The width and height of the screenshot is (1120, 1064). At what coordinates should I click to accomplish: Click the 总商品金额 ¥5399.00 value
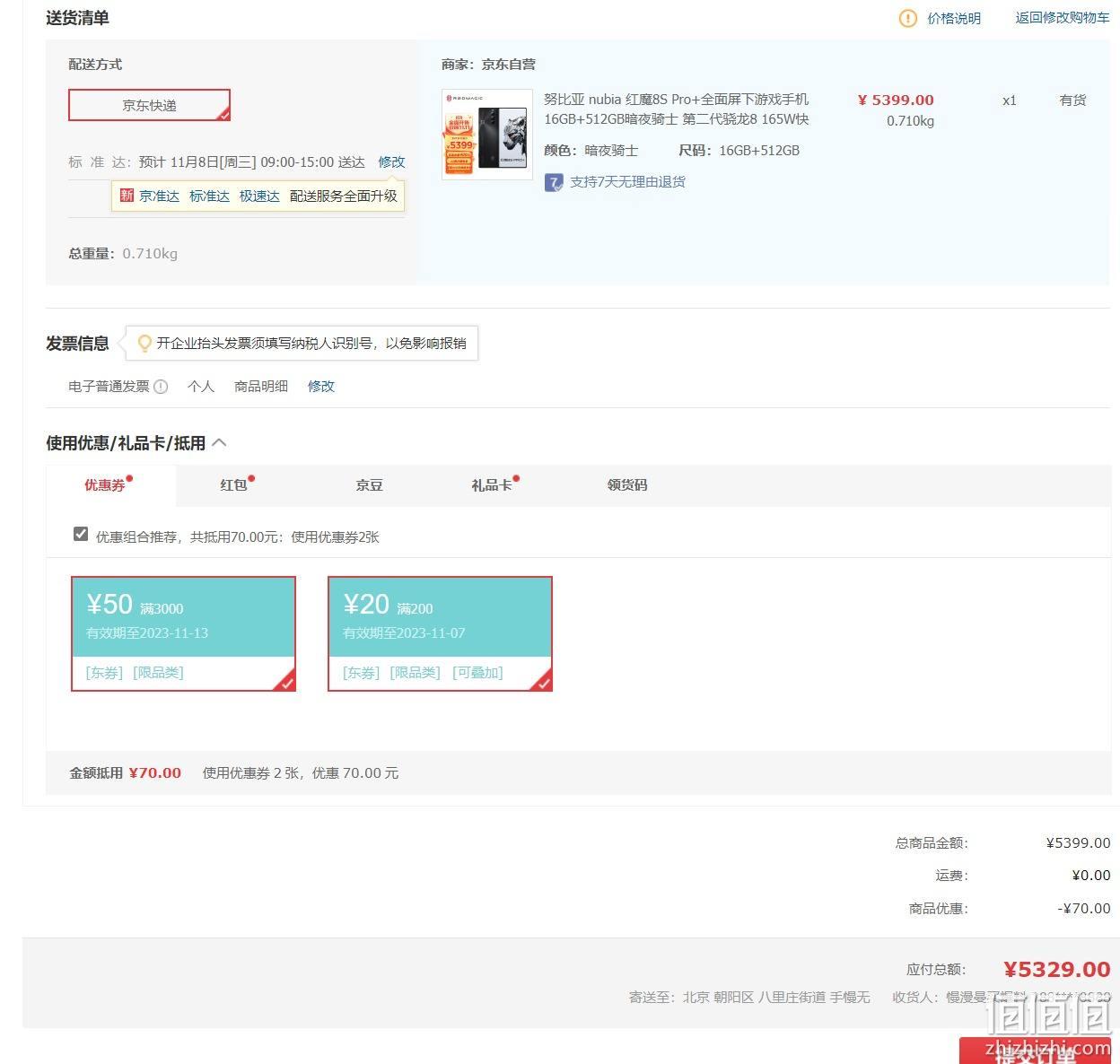(1078, 843)
